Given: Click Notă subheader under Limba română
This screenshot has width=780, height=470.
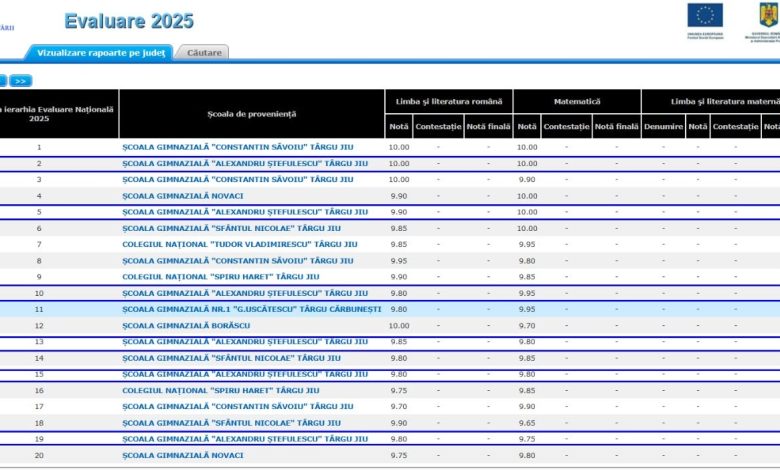Looking at the screenshot, I should (x=398, y=126).
